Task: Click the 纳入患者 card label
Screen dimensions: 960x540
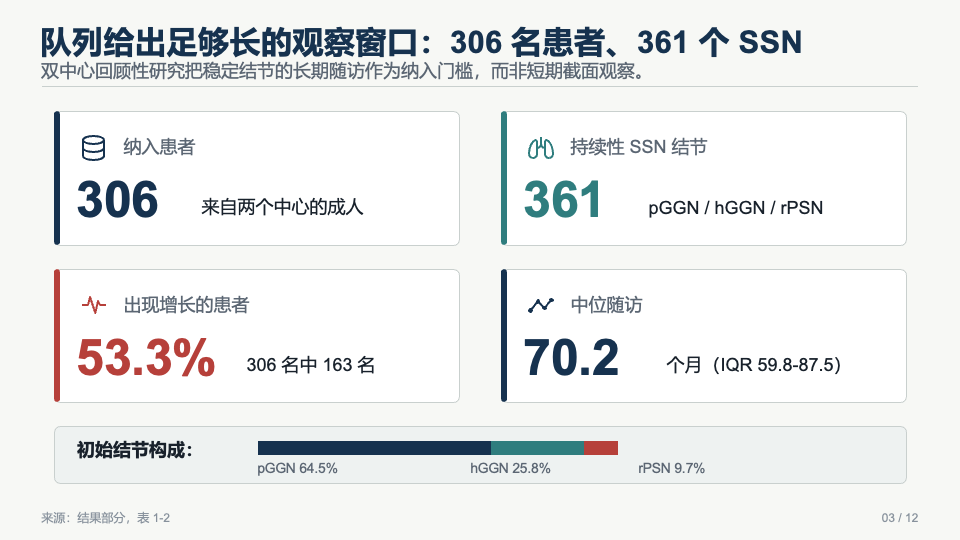Action: tap(159, 147)
